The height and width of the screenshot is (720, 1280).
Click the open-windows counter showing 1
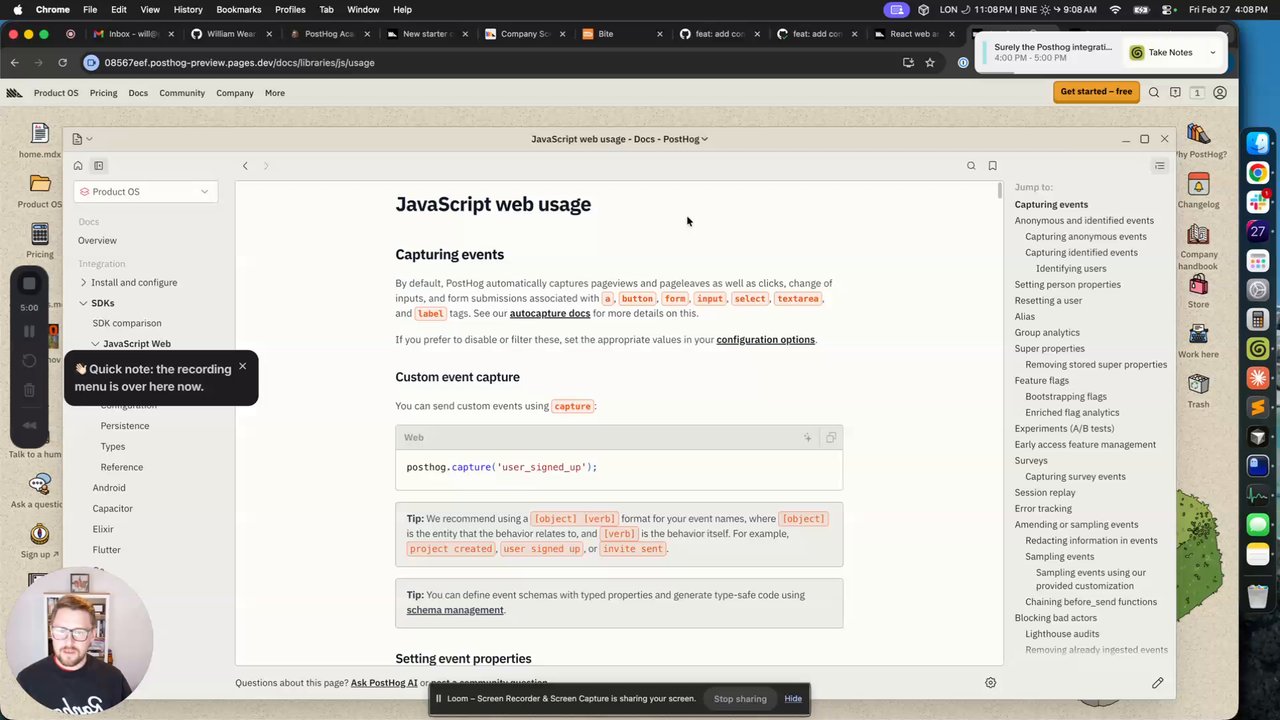(x=1197, y=93)
